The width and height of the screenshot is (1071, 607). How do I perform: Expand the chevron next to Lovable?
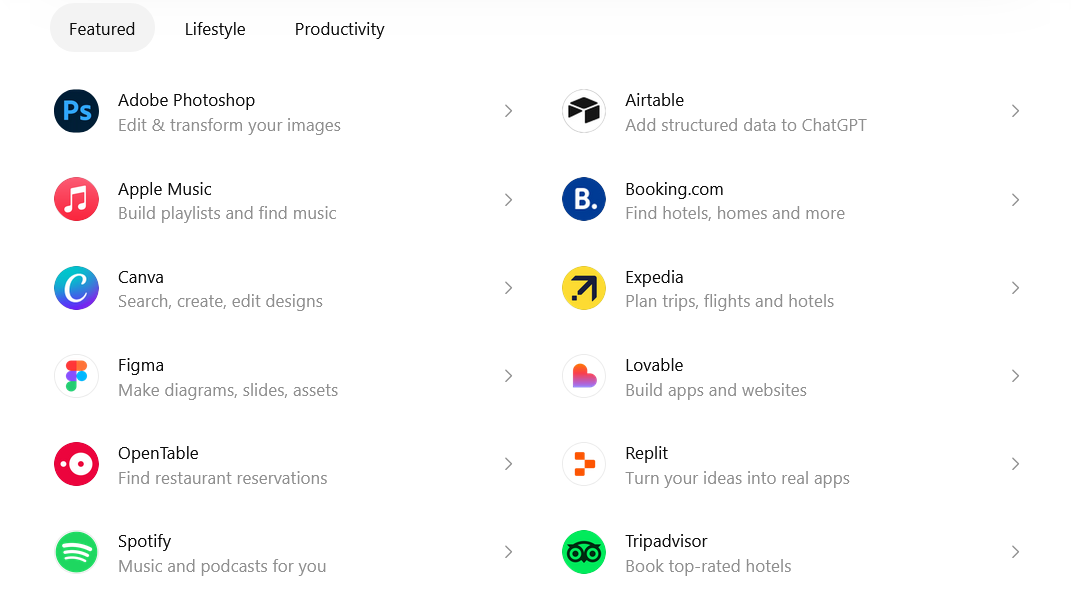click(x=1015, y=376)
